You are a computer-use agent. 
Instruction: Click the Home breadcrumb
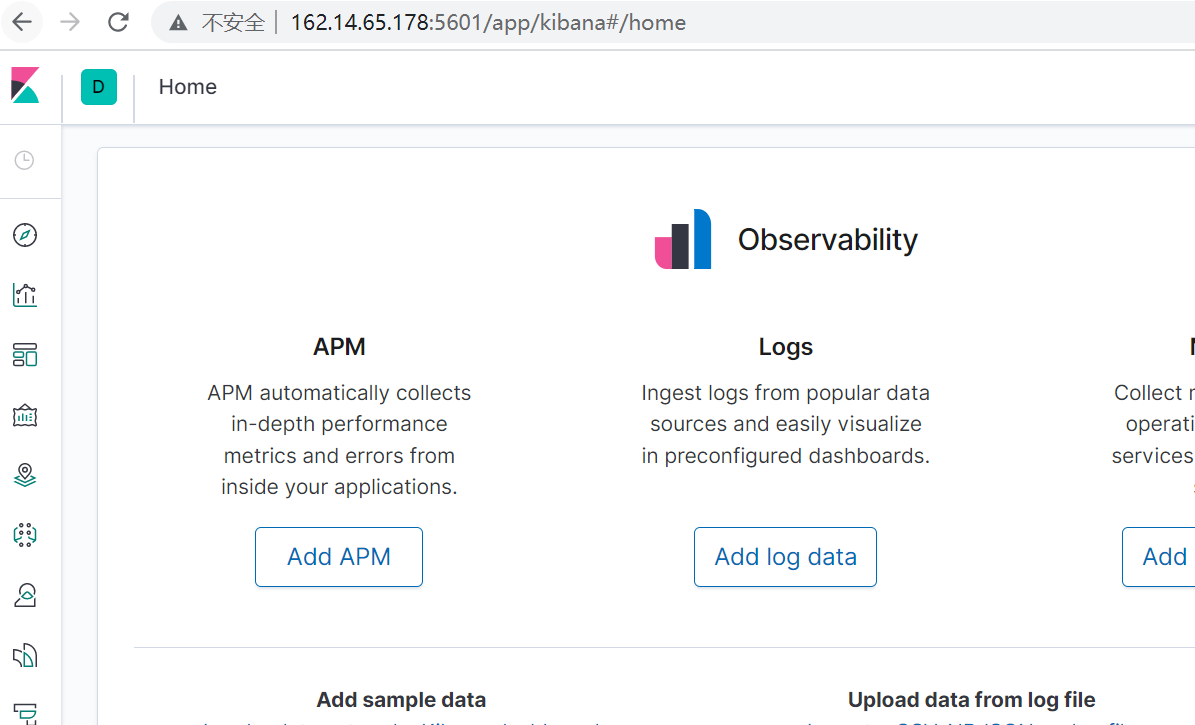[187, 87]
